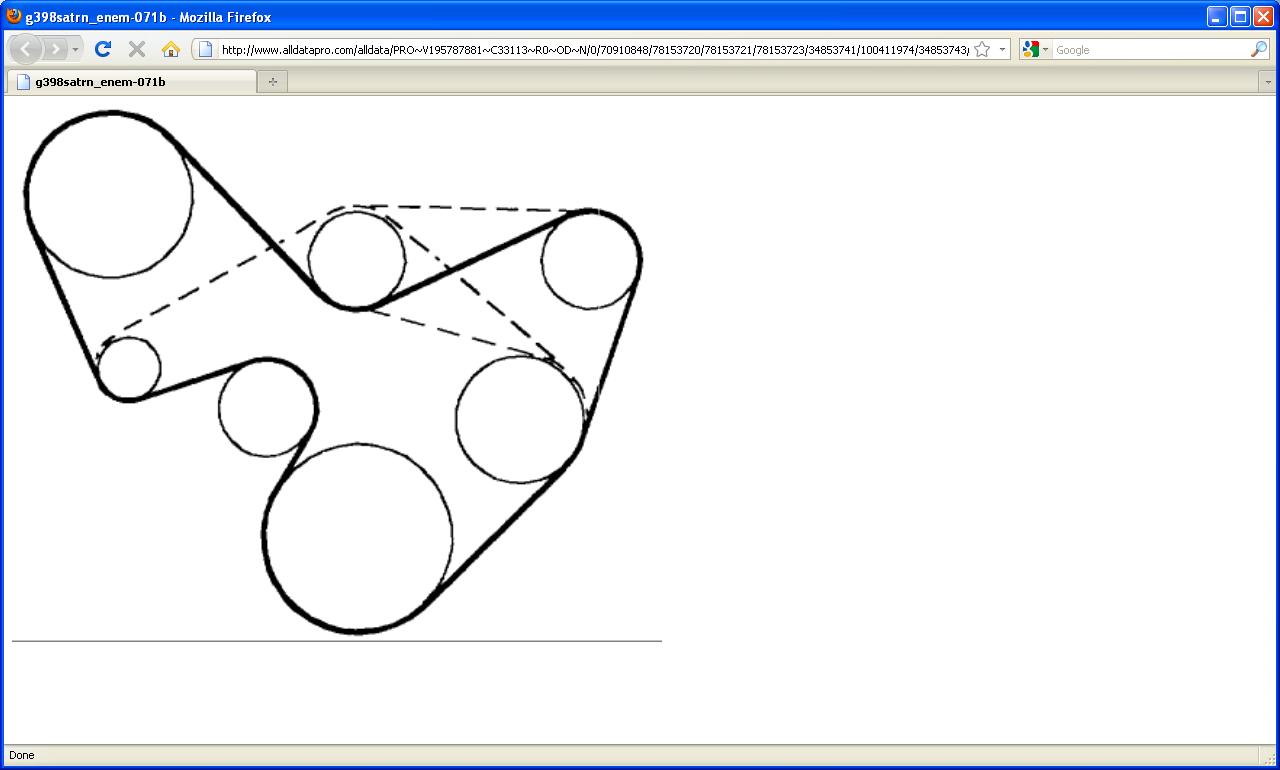Screen dimensions: 1280x770
Task: Focus the Google search box
Action: pos(1150,49)
